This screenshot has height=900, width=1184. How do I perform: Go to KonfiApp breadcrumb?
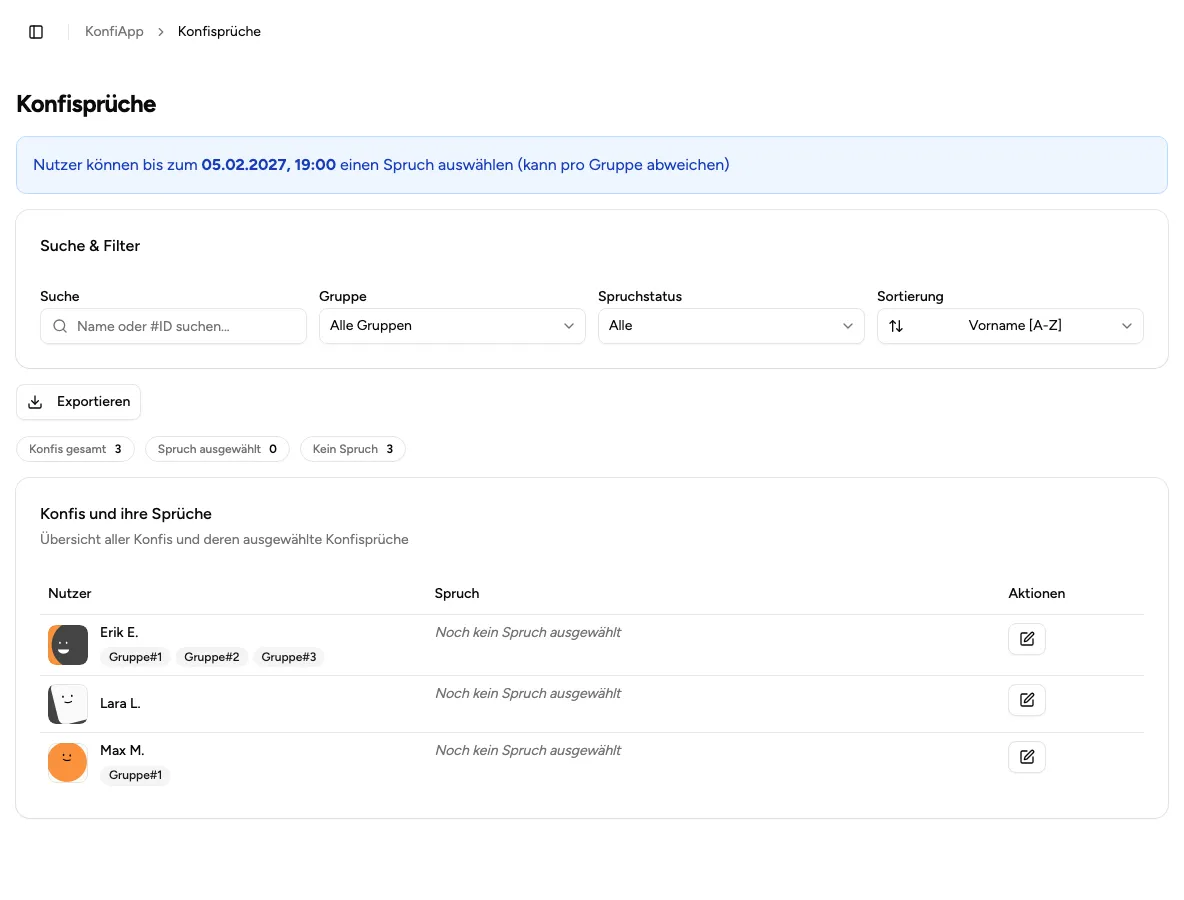coord(114,32)
